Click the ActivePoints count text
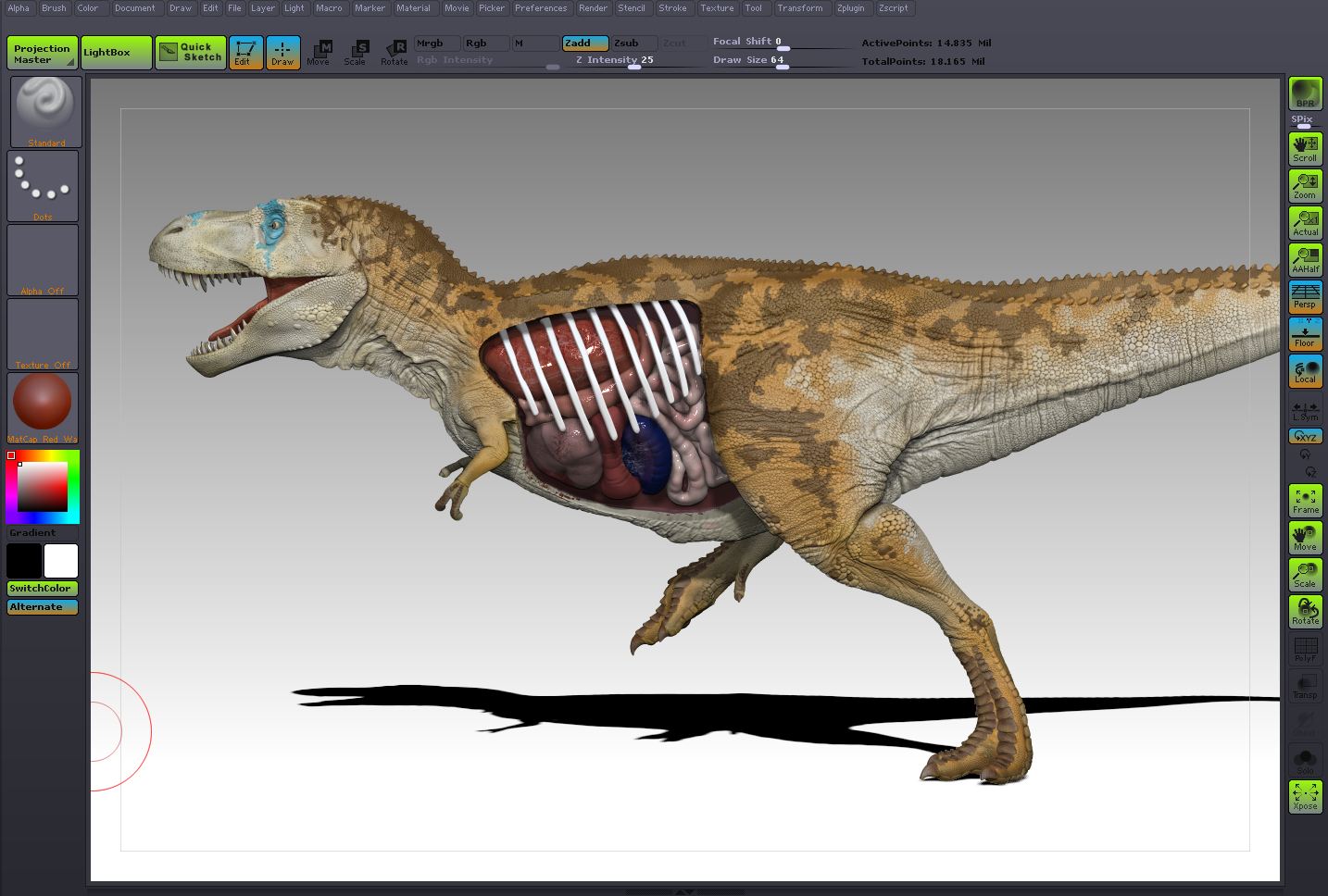 926,44
